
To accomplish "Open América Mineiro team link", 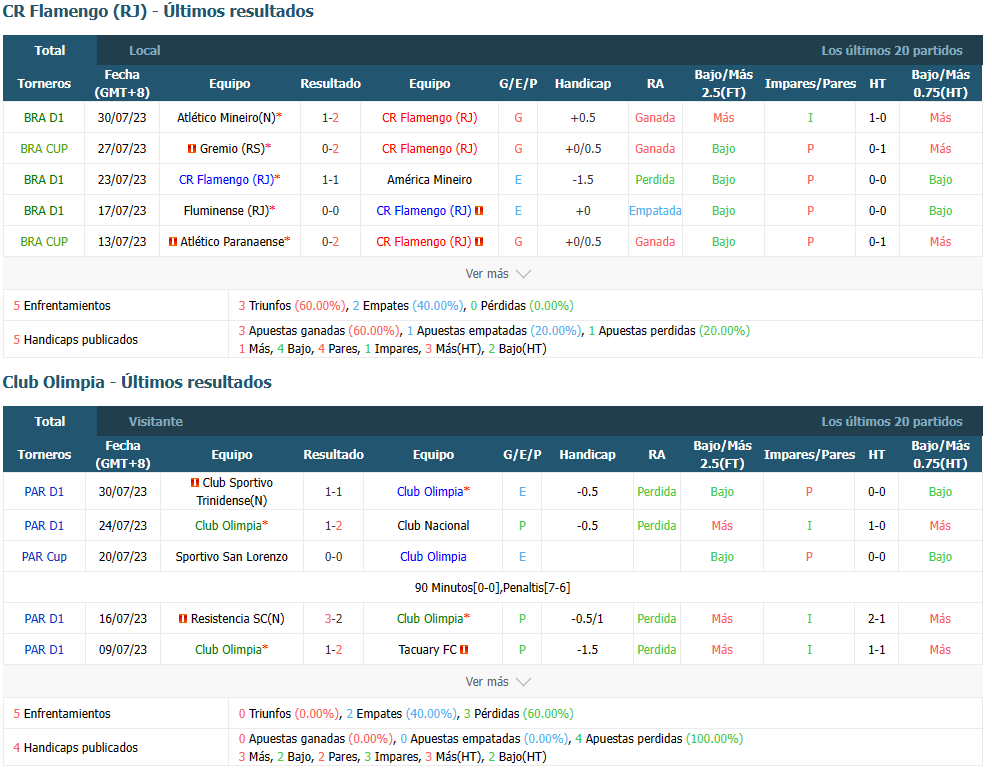I will [x=430, y=180].
